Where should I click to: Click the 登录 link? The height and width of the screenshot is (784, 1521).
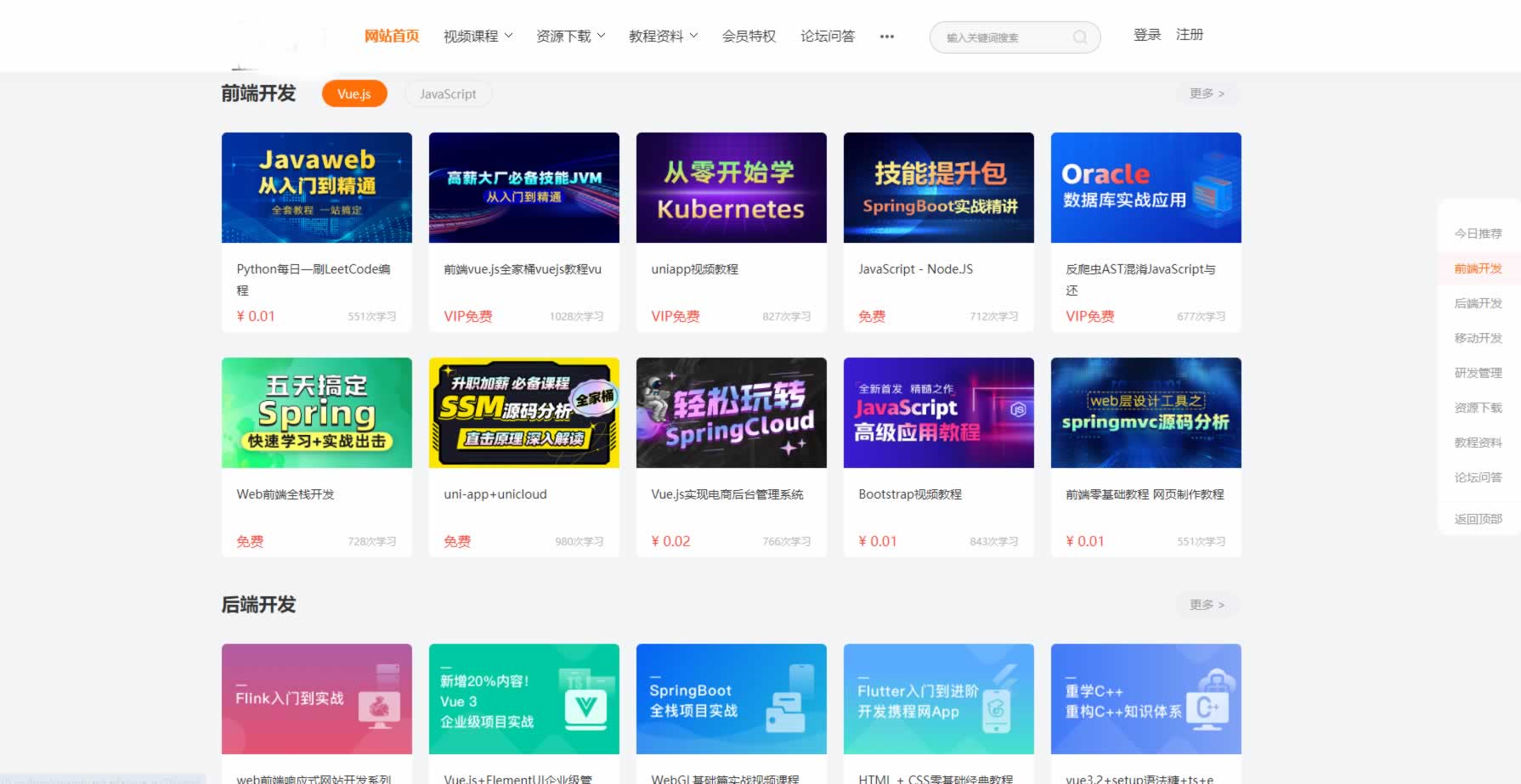click(1146, 35)
